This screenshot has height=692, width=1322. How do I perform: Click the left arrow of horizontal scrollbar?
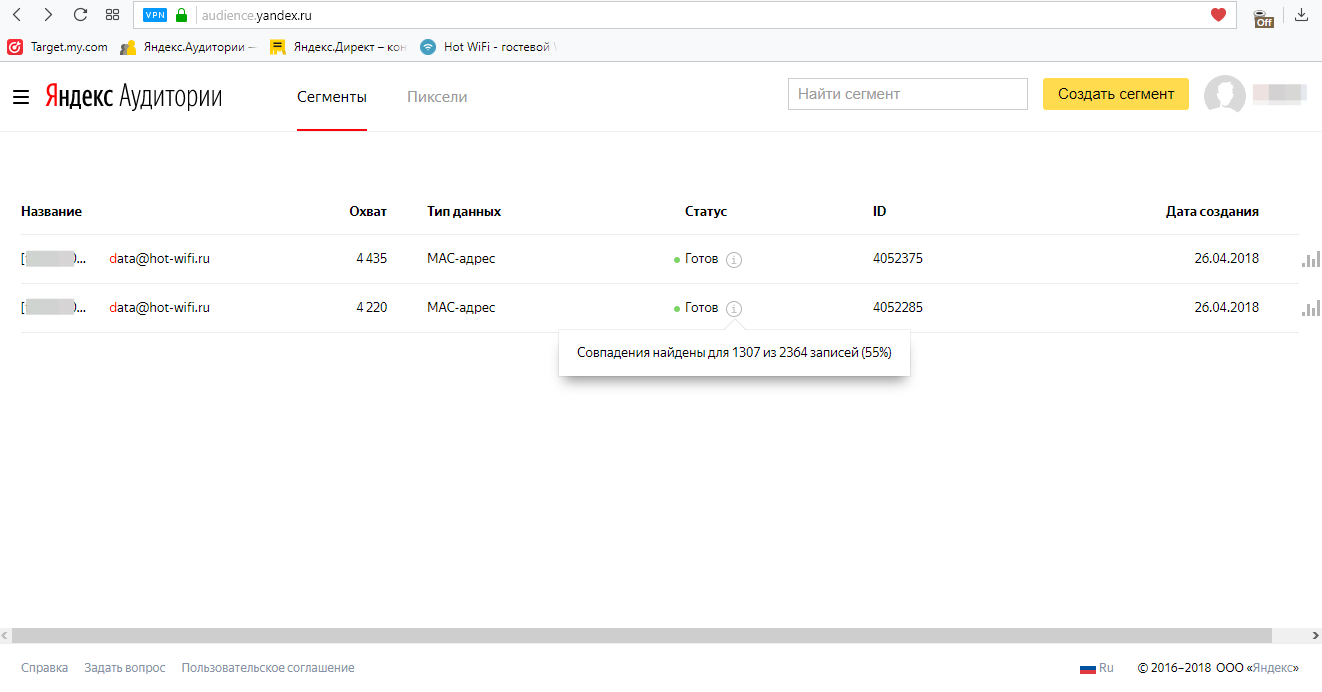point(6,636)
